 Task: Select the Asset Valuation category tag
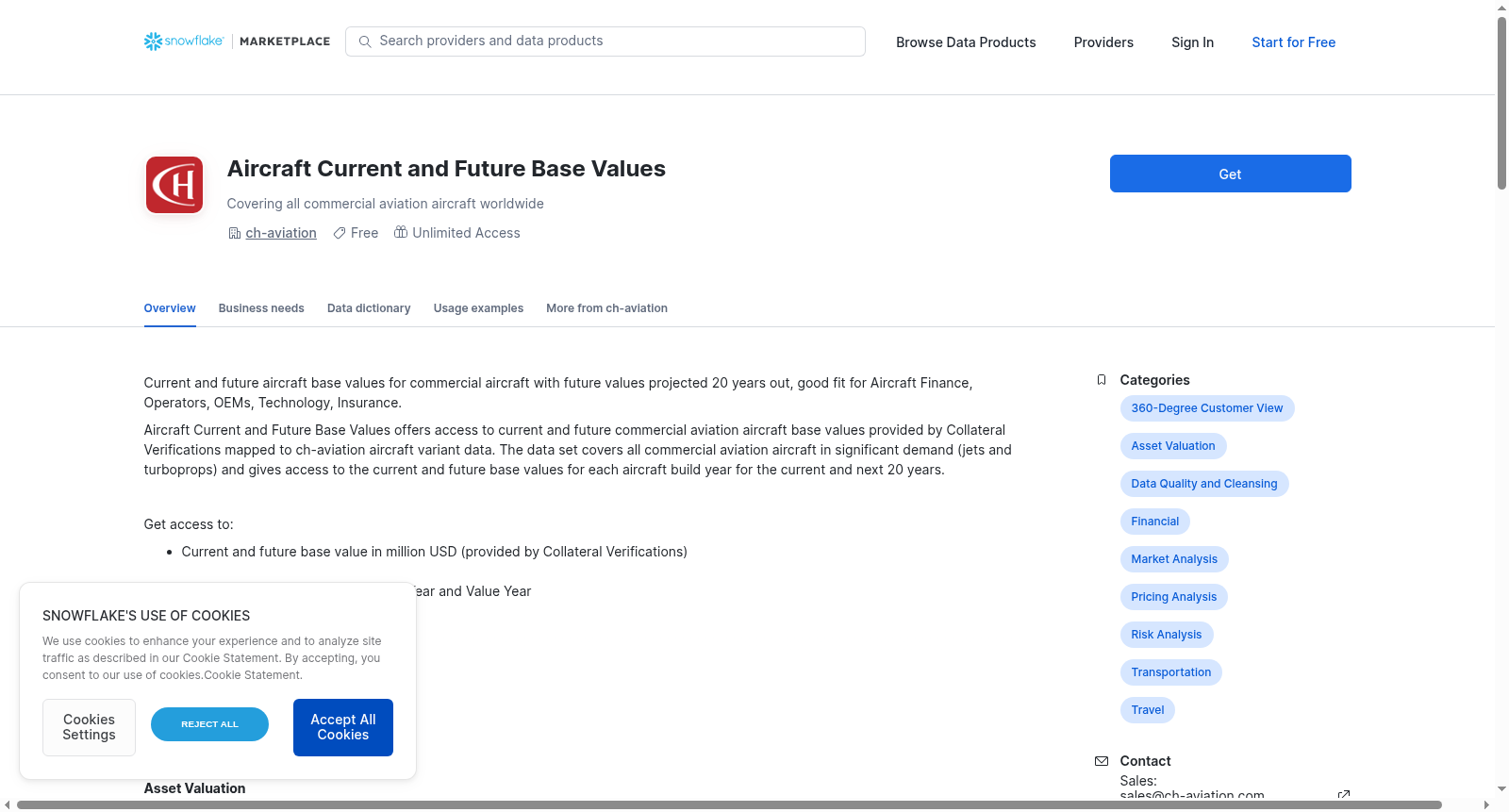(1173, 446)
